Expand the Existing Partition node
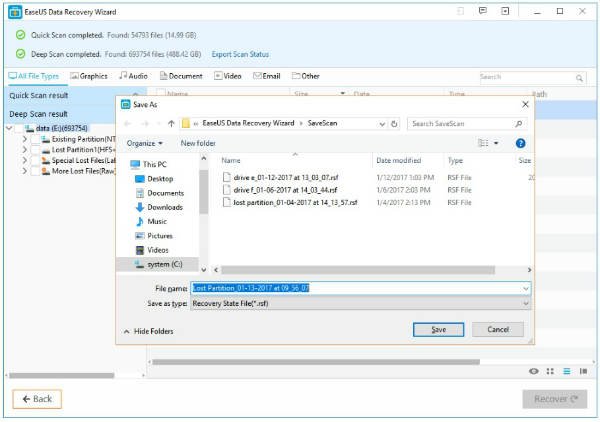 click(x=25, y=139)
